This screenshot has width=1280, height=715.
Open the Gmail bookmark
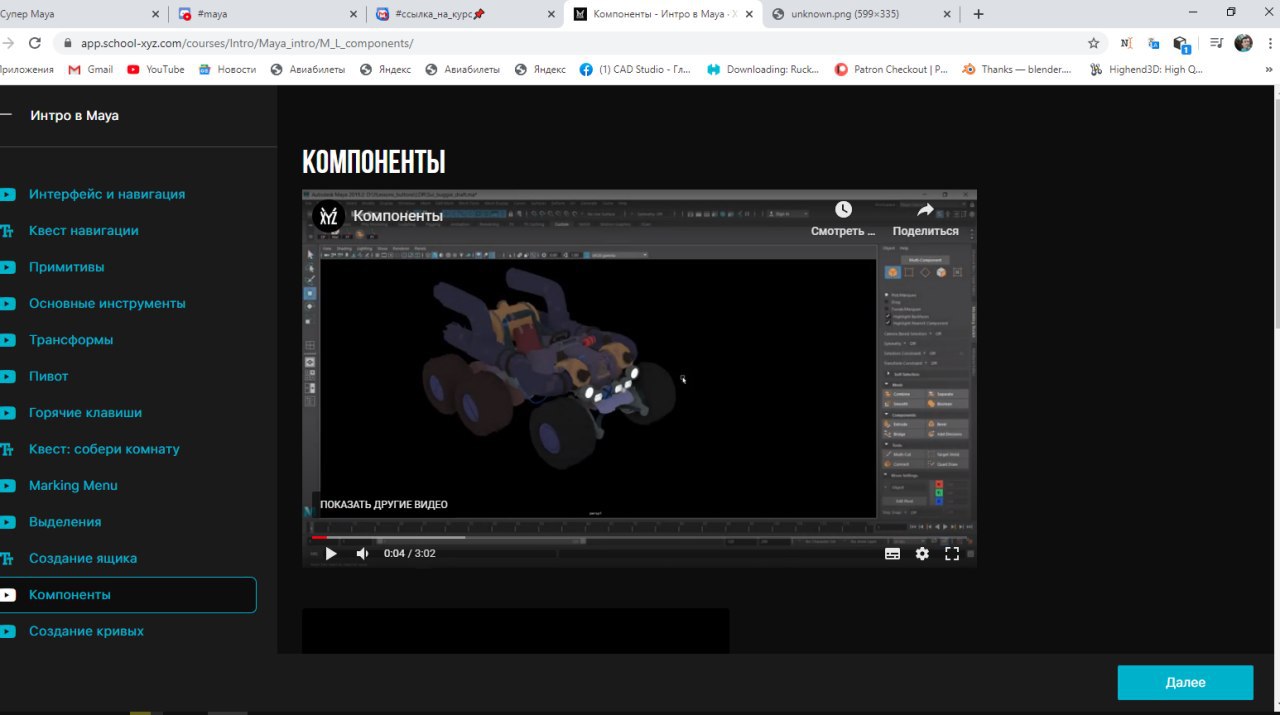[x=90, y=69]
